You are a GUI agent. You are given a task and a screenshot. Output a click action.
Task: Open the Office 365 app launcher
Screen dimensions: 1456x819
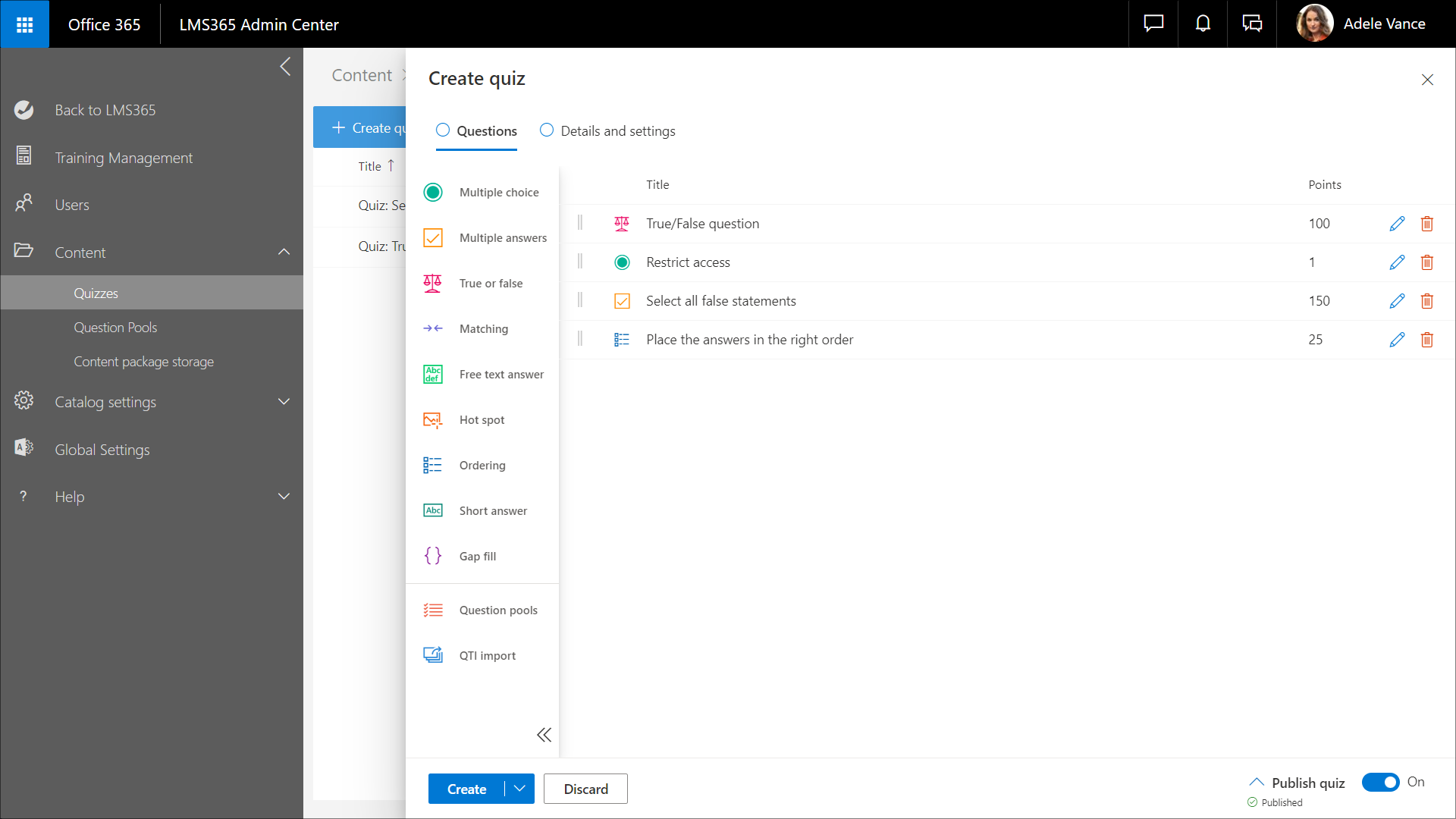click(x=24, y=24)
